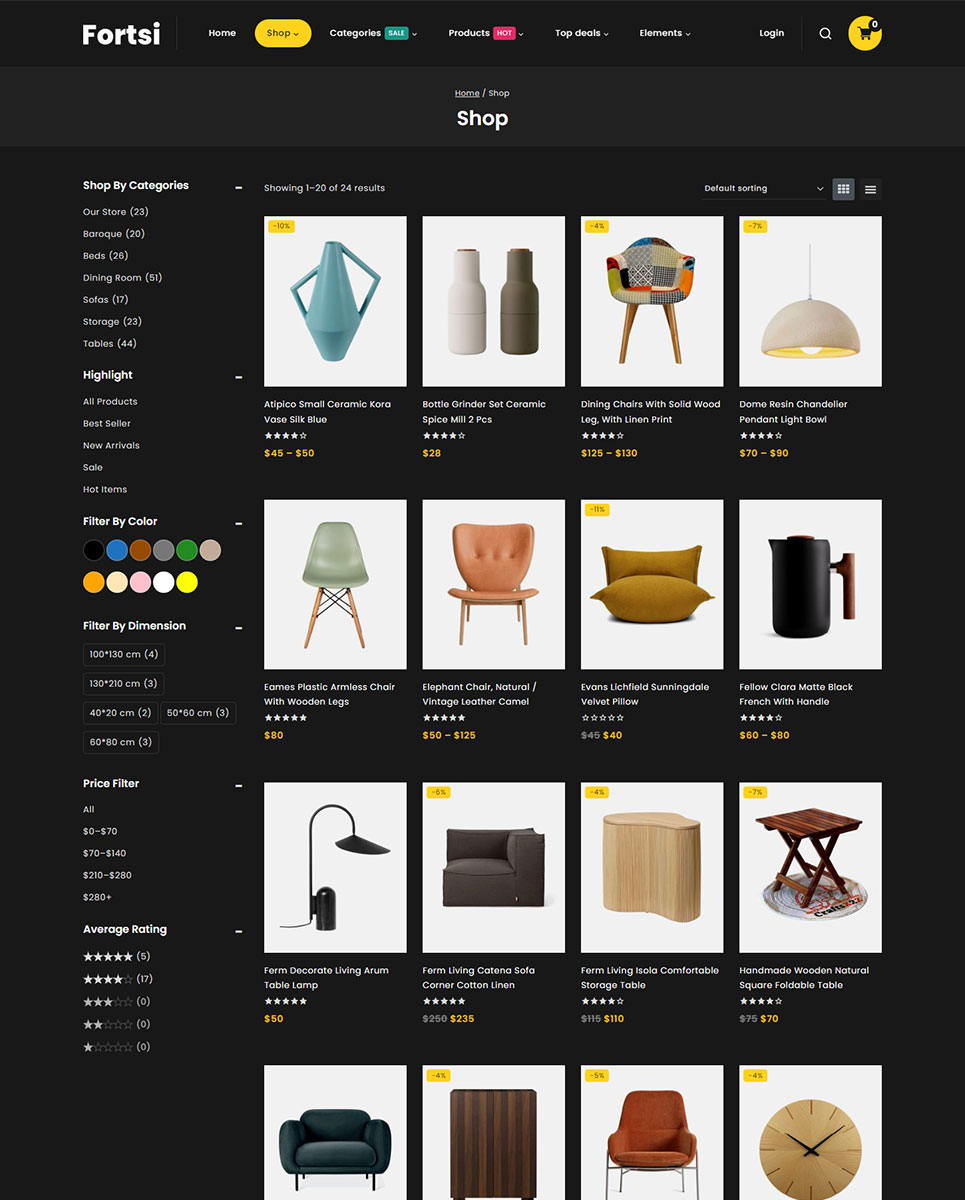Open the Categories menu
Viewport: 965px width, 1200px height.
click(373, 33)
